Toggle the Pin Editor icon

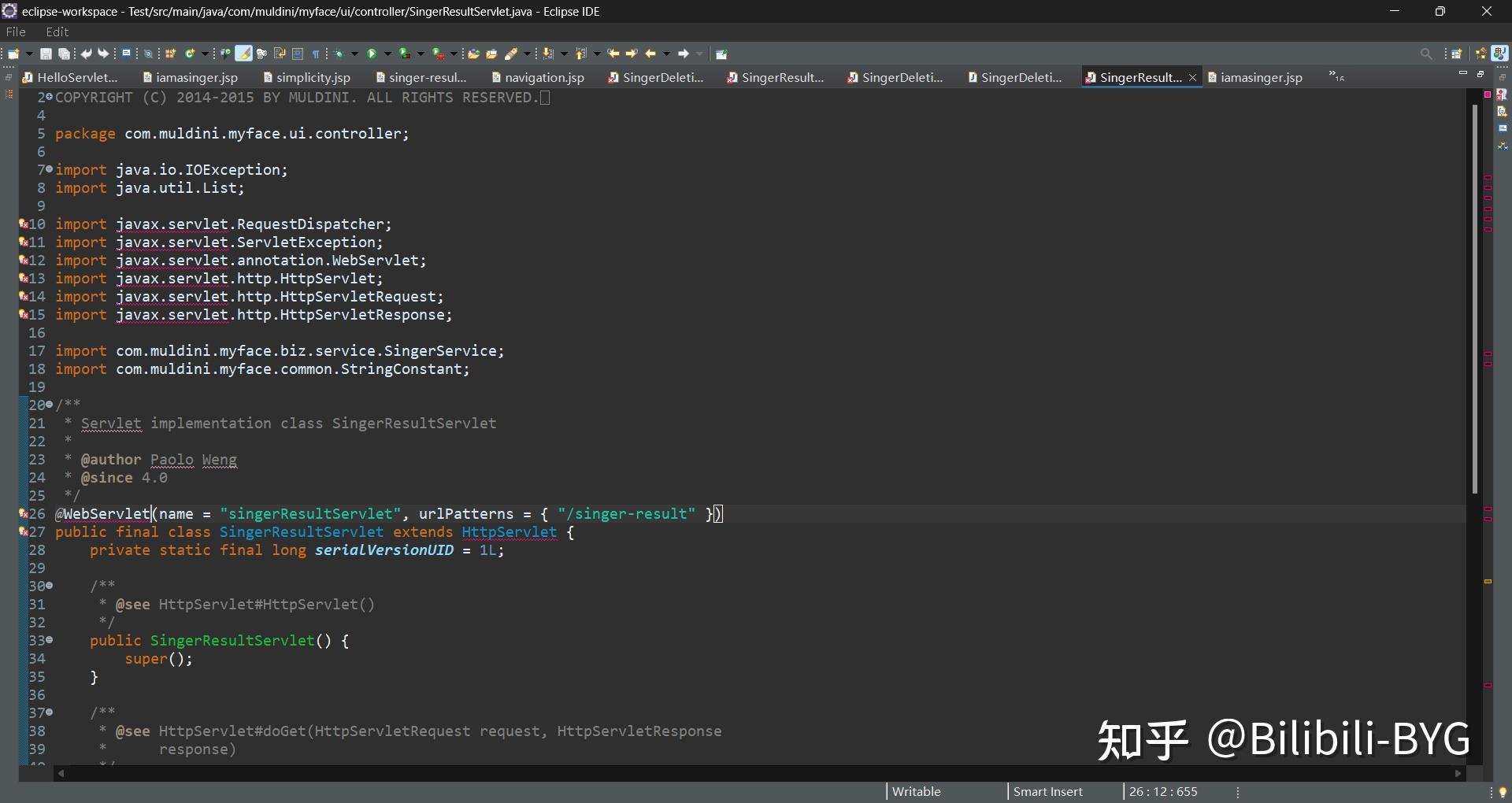tap(721, 54)
